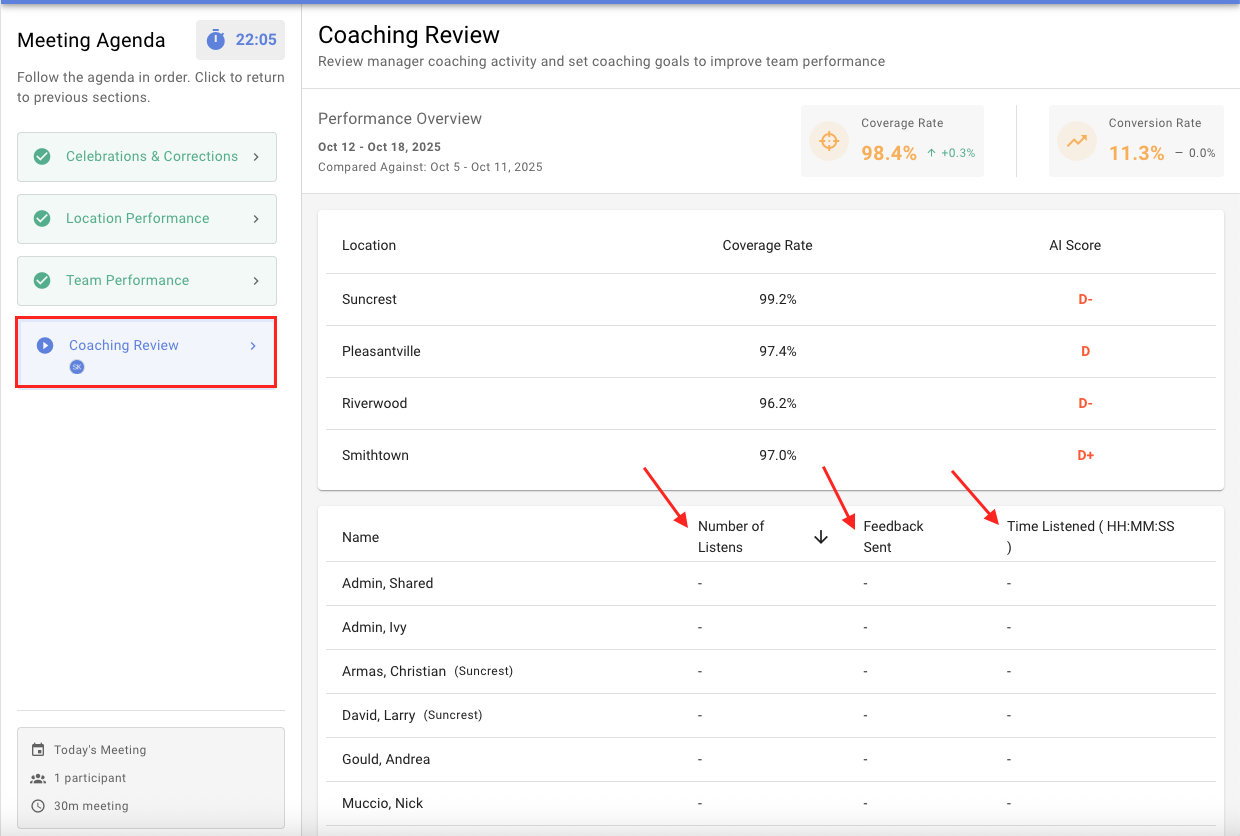Click the Conversion Rate trend arrow icon

[1076, 141]
